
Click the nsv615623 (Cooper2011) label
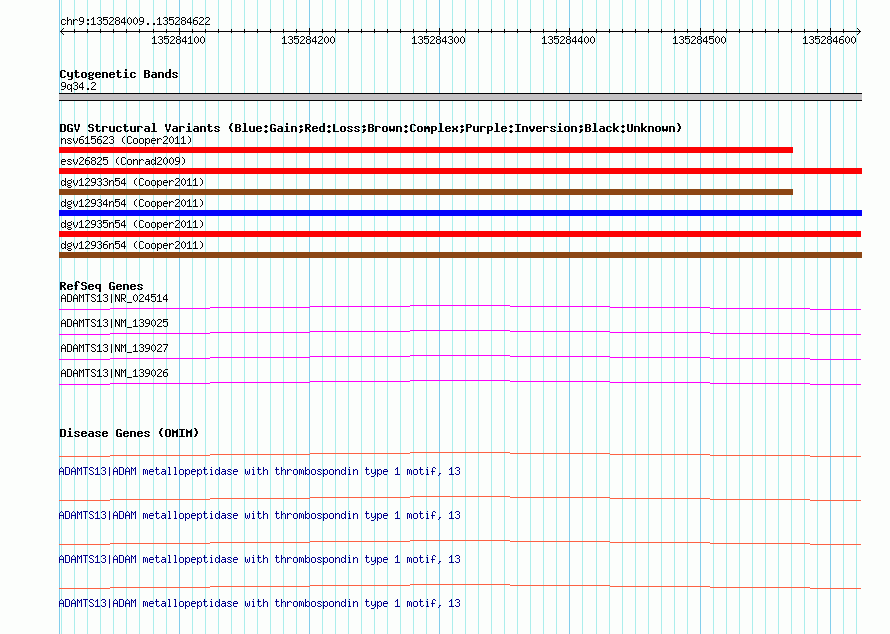(126, 140)
